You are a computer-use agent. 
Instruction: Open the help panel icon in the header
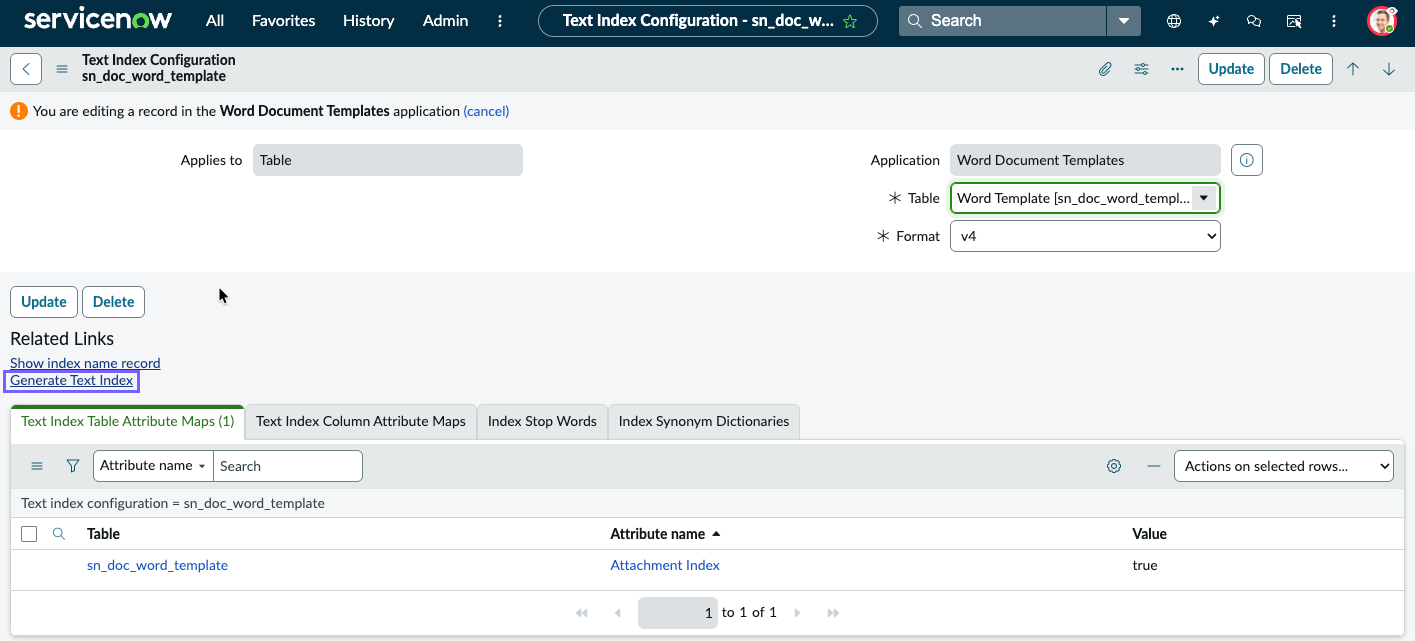[1294, 20]
